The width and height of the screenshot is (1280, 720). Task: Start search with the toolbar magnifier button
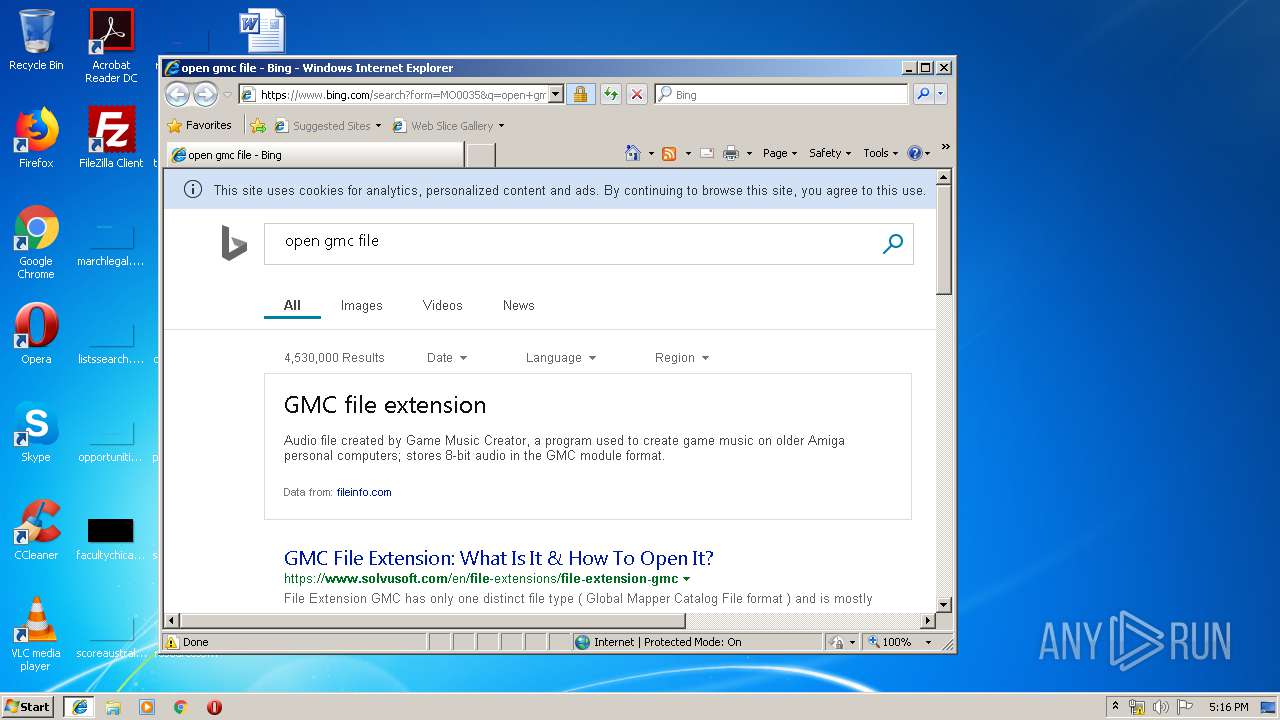point(923,95)
